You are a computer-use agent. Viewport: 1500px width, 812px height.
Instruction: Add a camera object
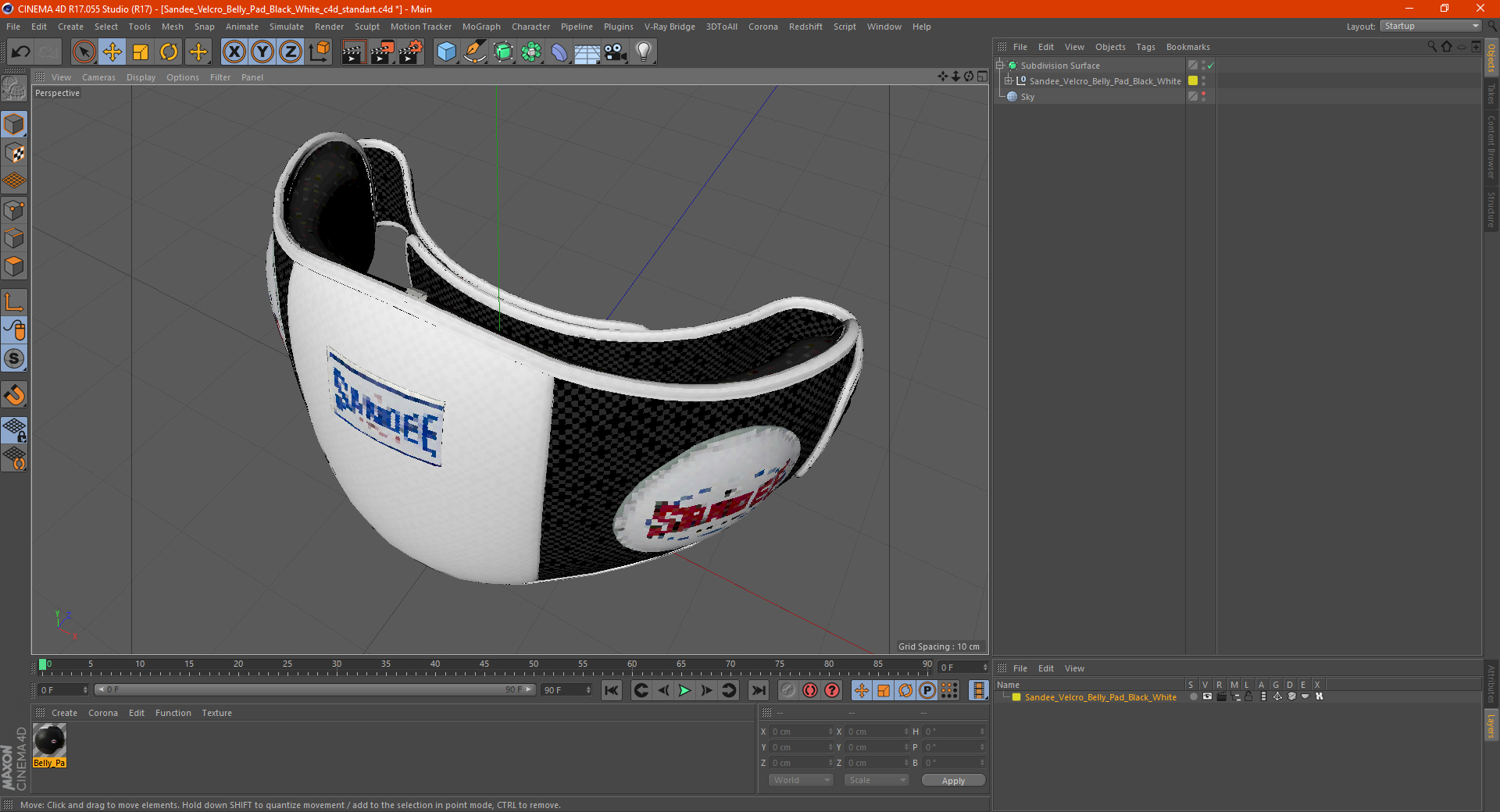tap(616, 52)
